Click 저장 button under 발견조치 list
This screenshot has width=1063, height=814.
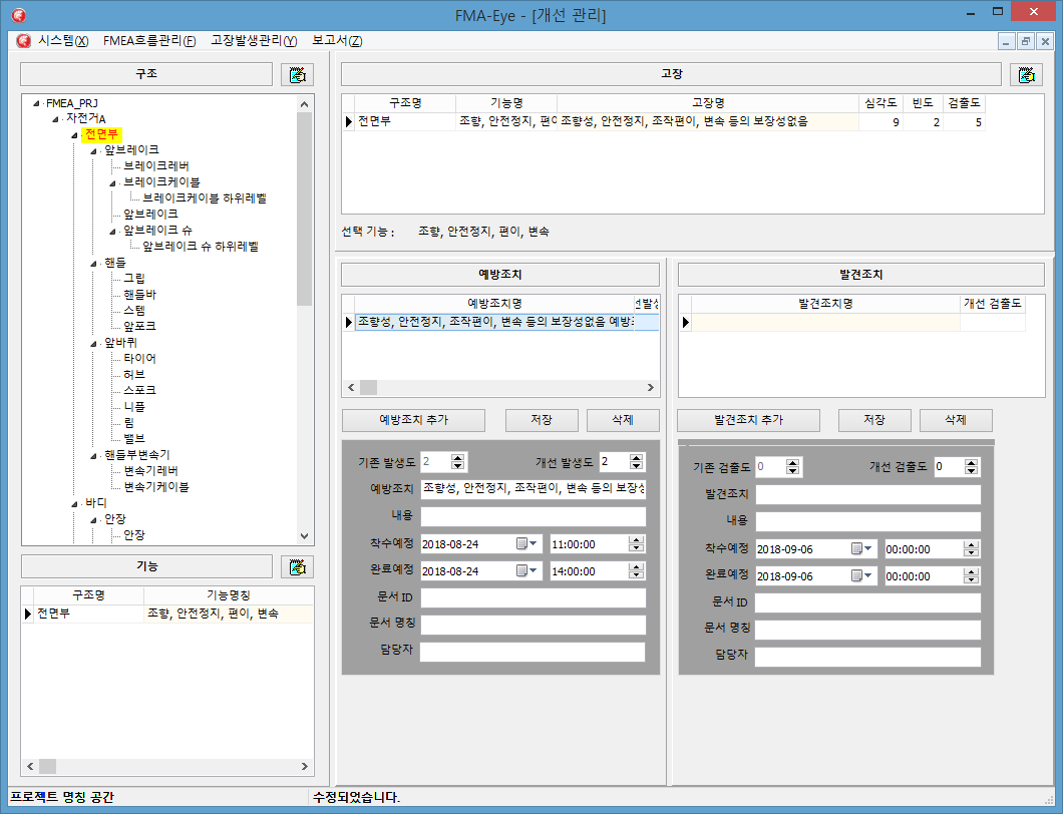(875, 420)
